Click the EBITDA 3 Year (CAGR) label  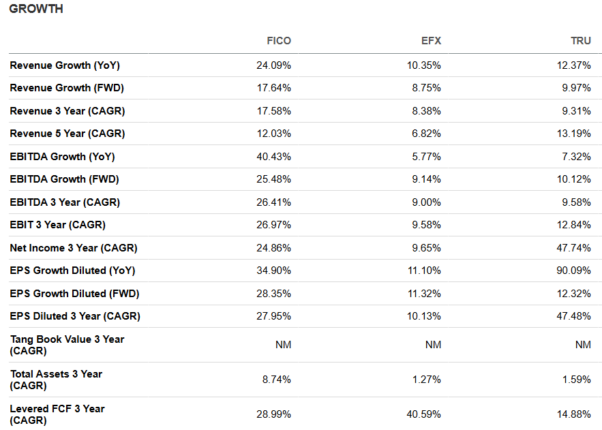(x=65, y=202)
